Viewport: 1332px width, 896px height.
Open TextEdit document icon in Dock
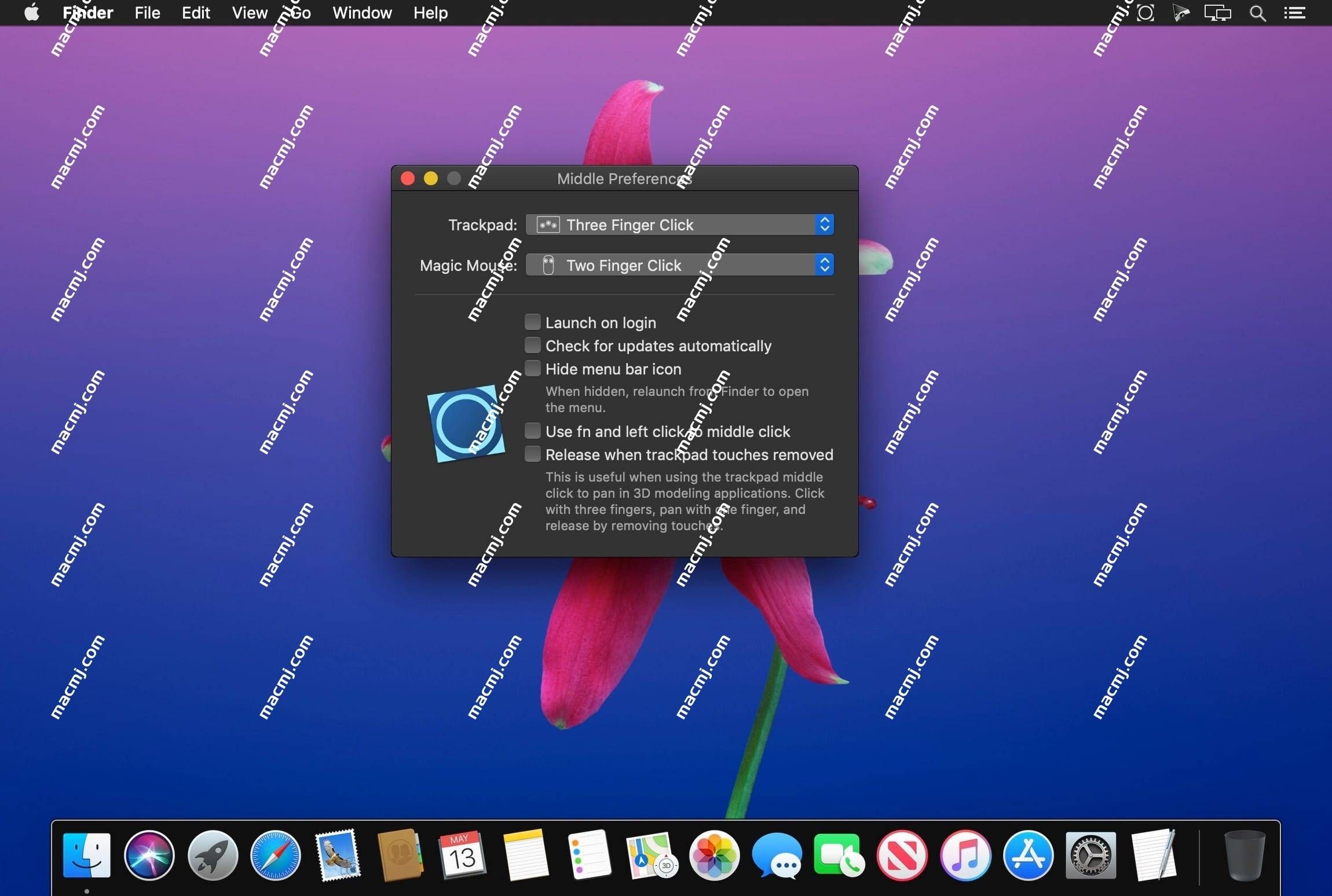tap(1154, 855)
